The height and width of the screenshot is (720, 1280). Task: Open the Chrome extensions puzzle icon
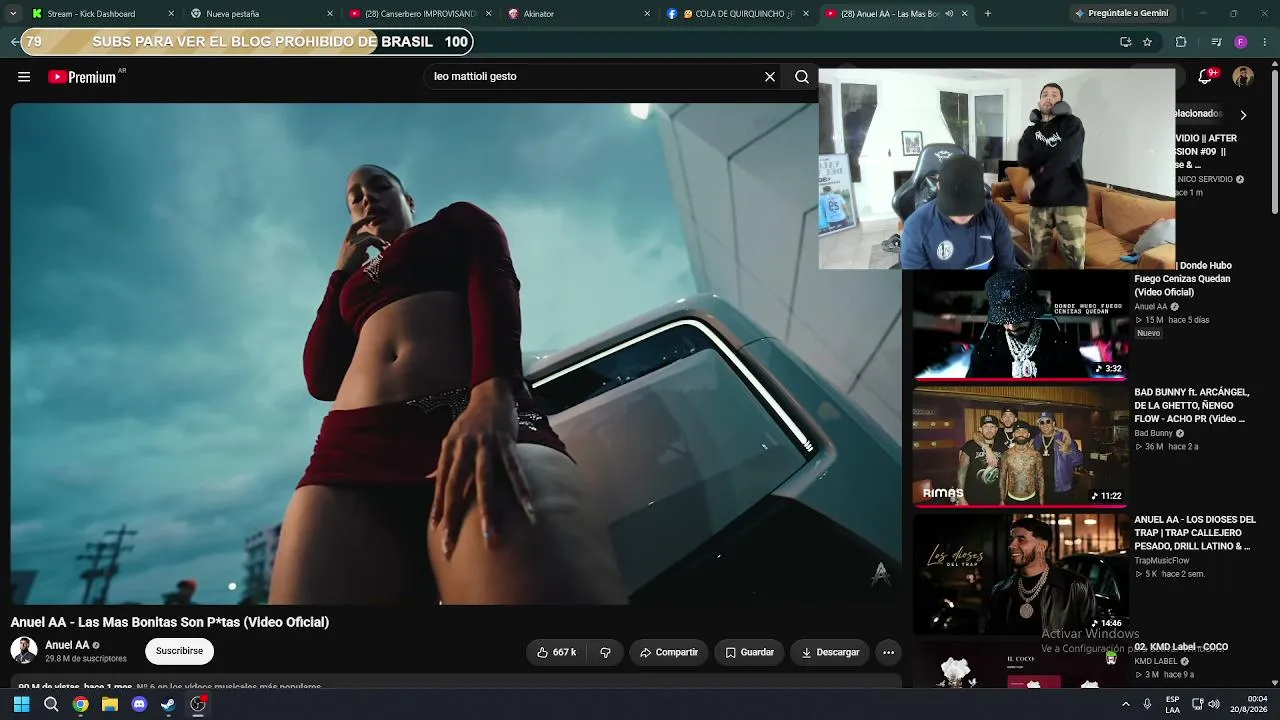[x=1181, y=42]
